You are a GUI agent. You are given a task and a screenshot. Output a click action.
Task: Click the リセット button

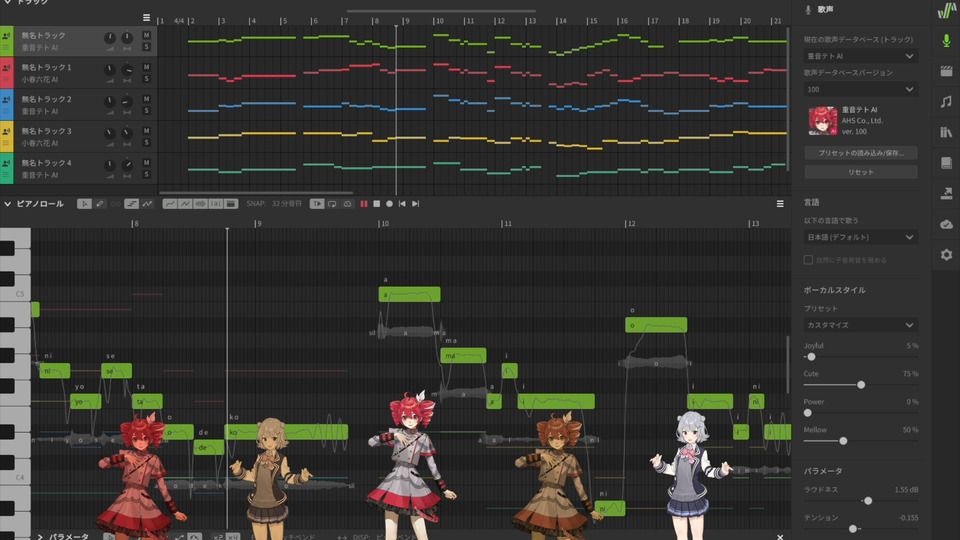coord(860,172)
